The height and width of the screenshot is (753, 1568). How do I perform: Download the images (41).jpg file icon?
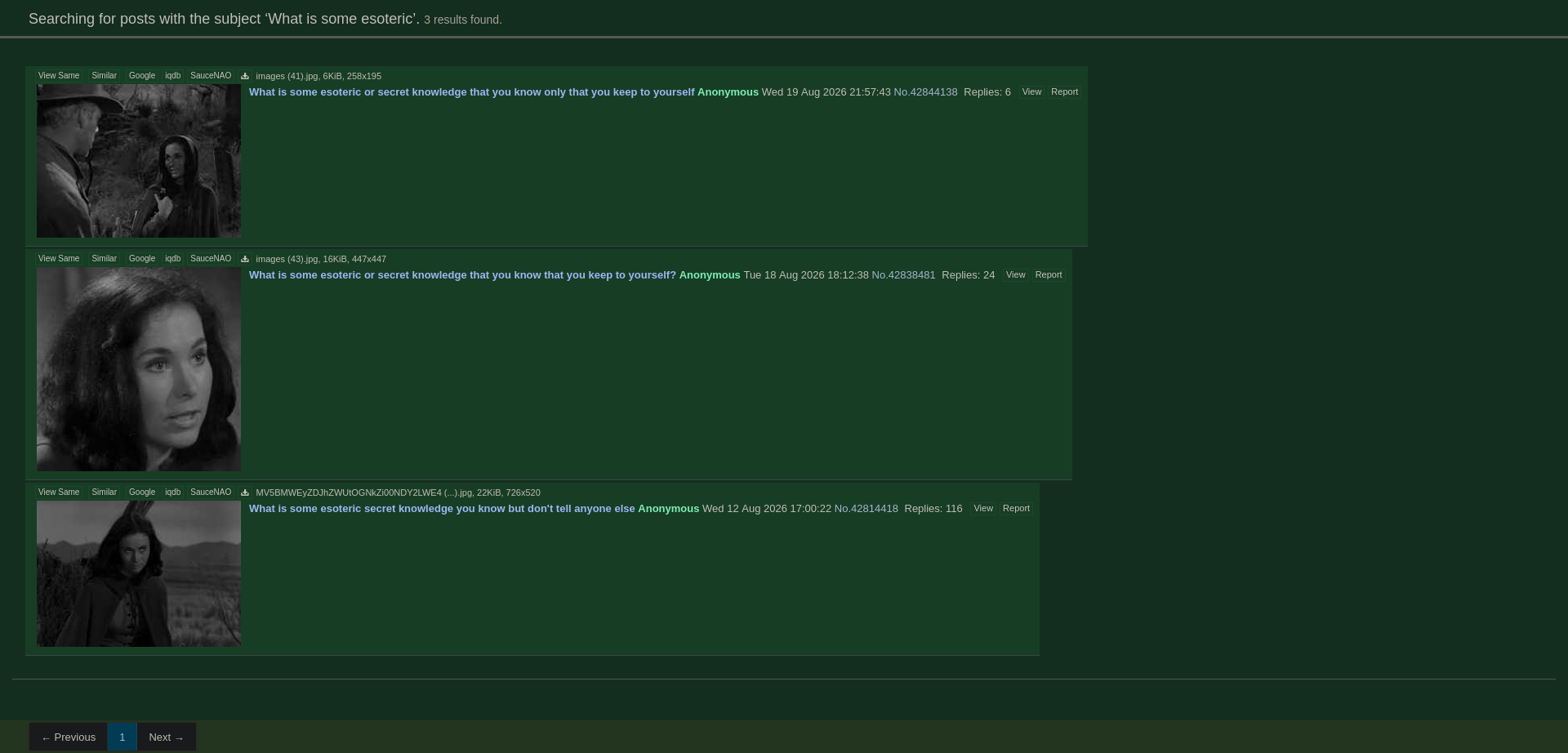click(x=245, y=76)
